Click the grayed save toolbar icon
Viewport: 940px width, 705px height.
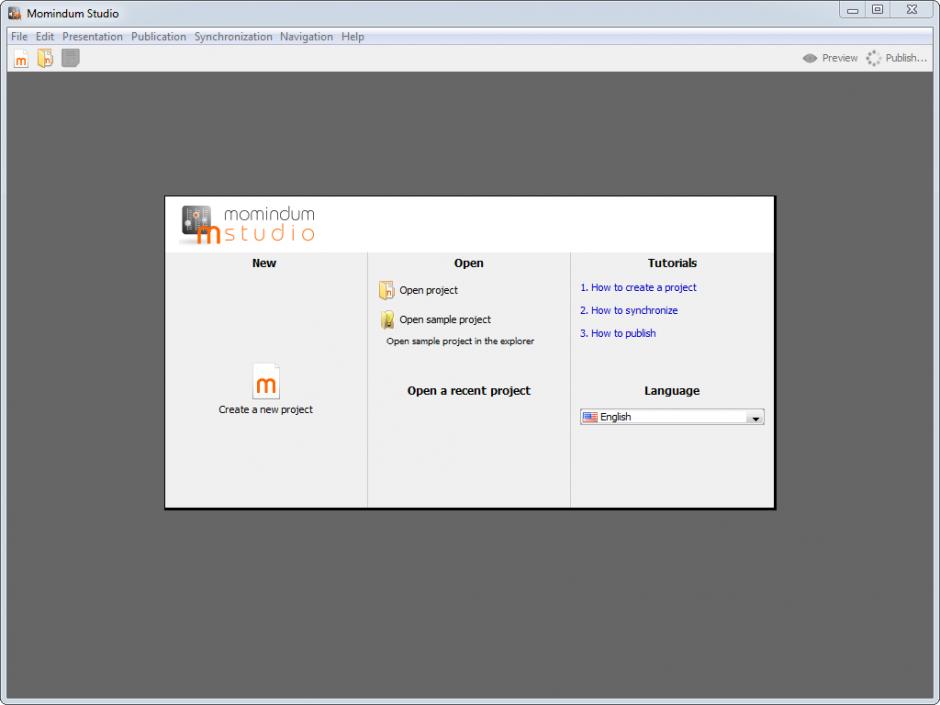point(70,58)
